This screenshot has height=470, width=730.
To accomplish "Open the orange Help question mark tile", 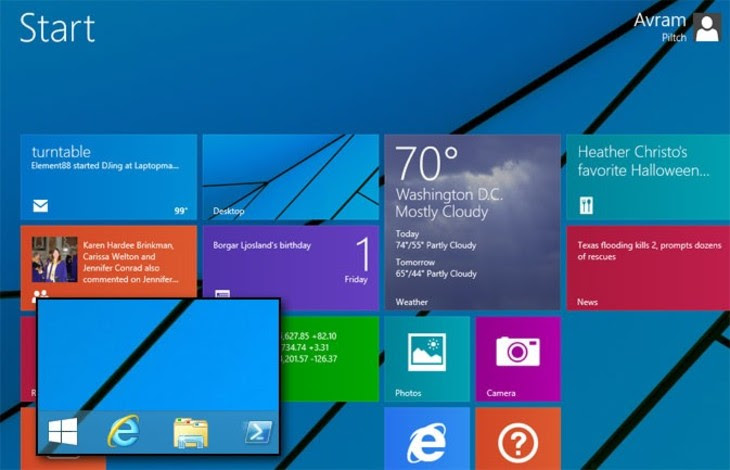I will tap(517, 440).
